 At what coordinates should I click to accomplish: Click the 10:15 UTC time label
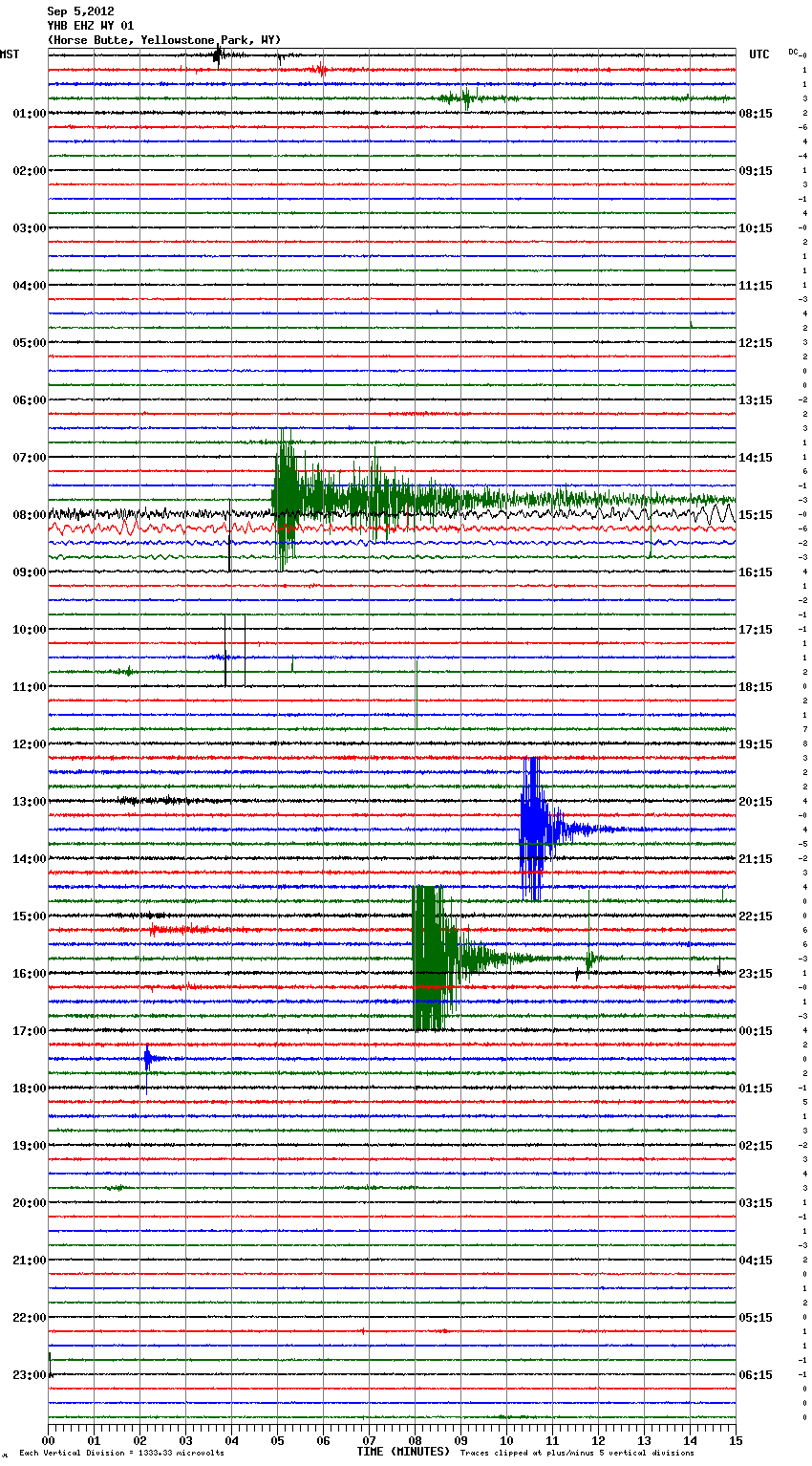click(756, 228)
